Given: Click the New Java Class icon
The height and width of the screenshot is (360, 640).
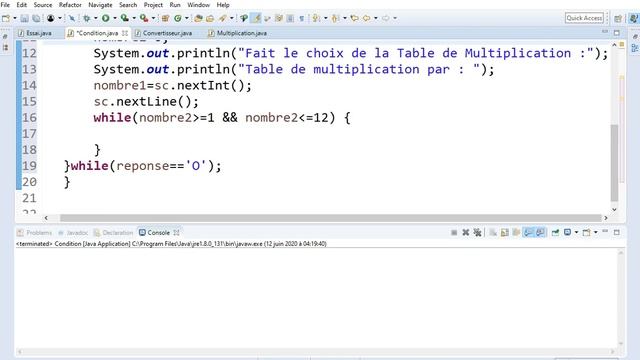Looking at the screenshot, I should (178, 18).
